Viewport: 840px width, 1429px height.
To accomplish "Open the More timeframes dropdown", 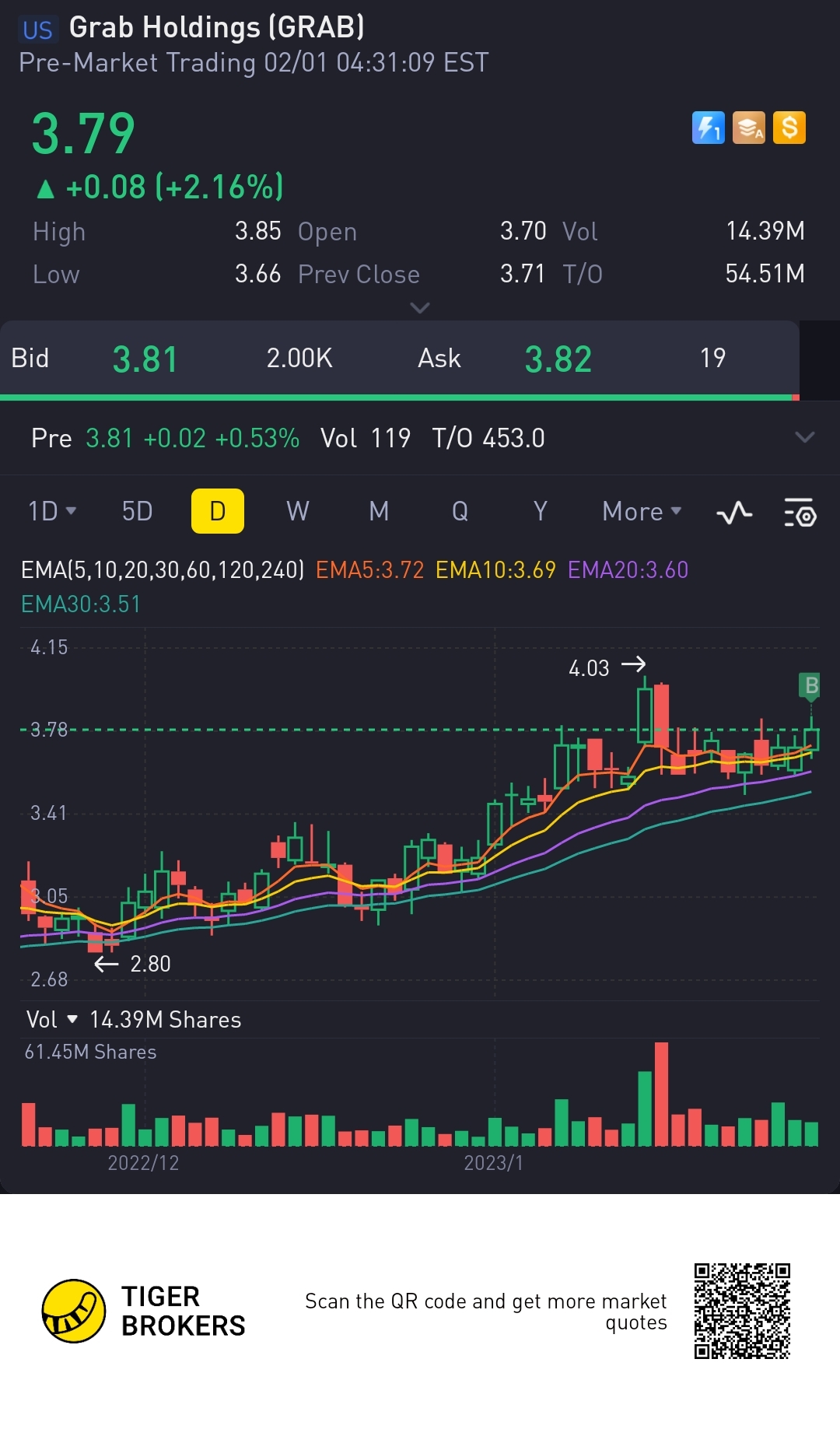I will click(642, 511).
